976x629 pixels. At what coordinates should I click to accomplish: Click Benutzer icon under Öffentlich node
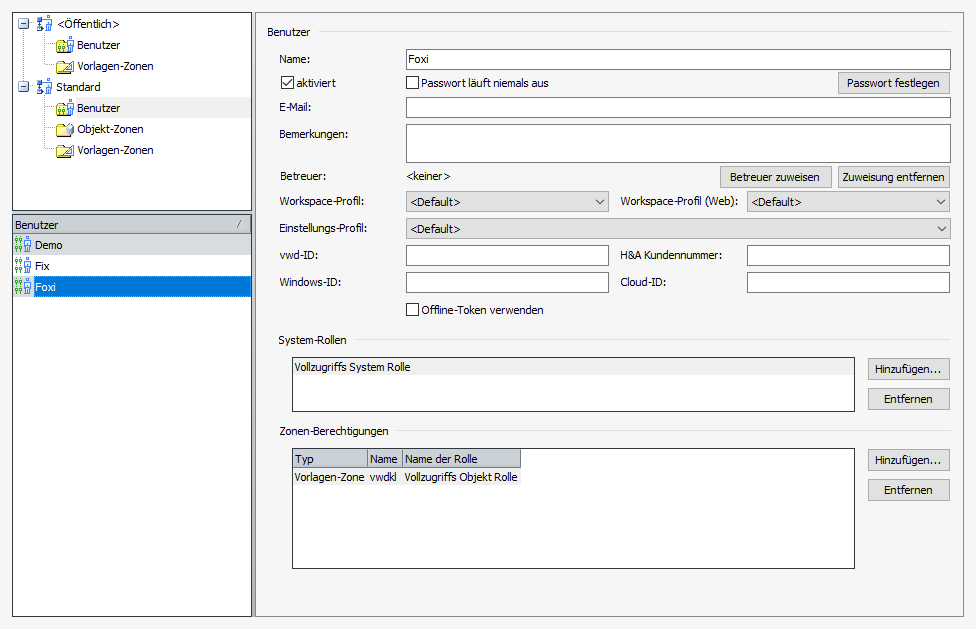65,45
